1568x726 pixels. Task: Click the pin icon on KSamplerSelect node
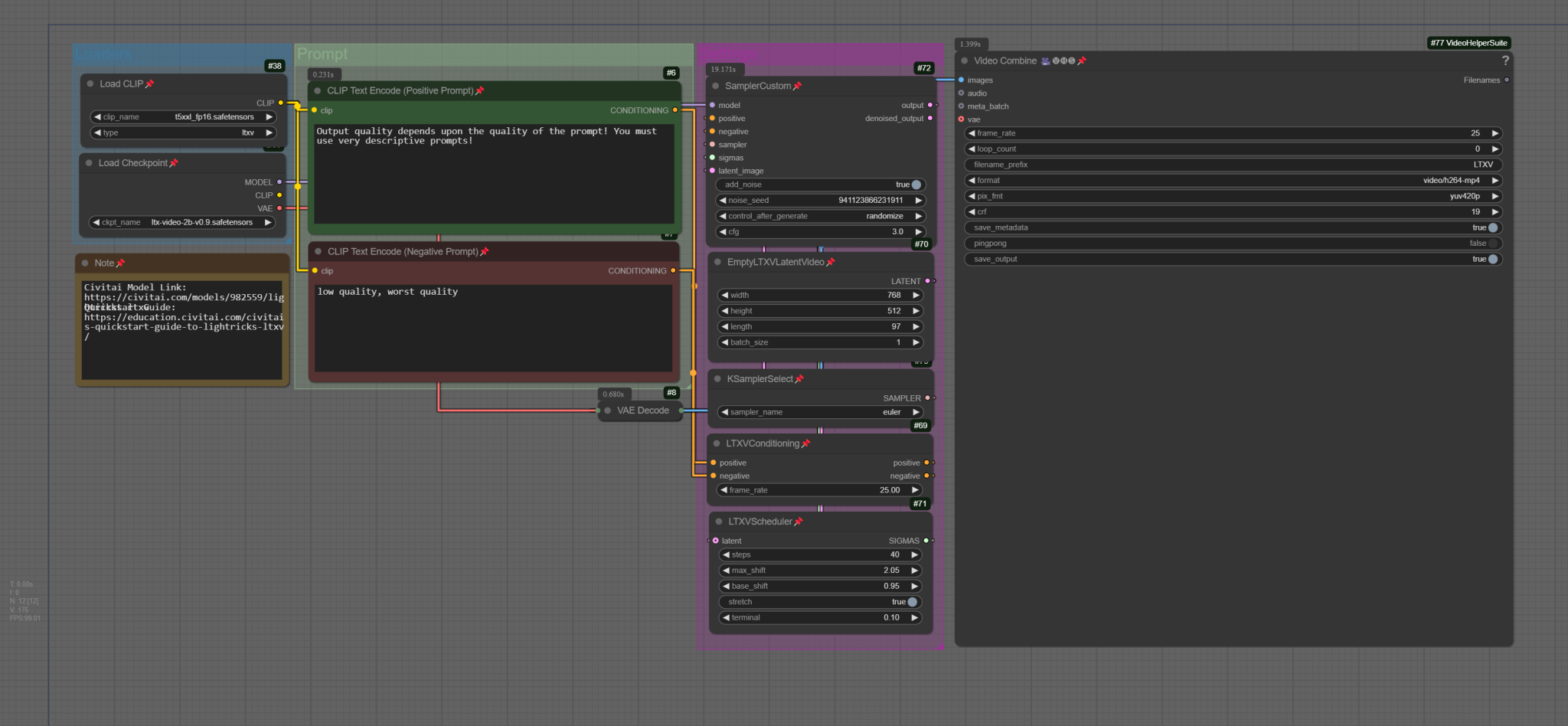(799, 380)
